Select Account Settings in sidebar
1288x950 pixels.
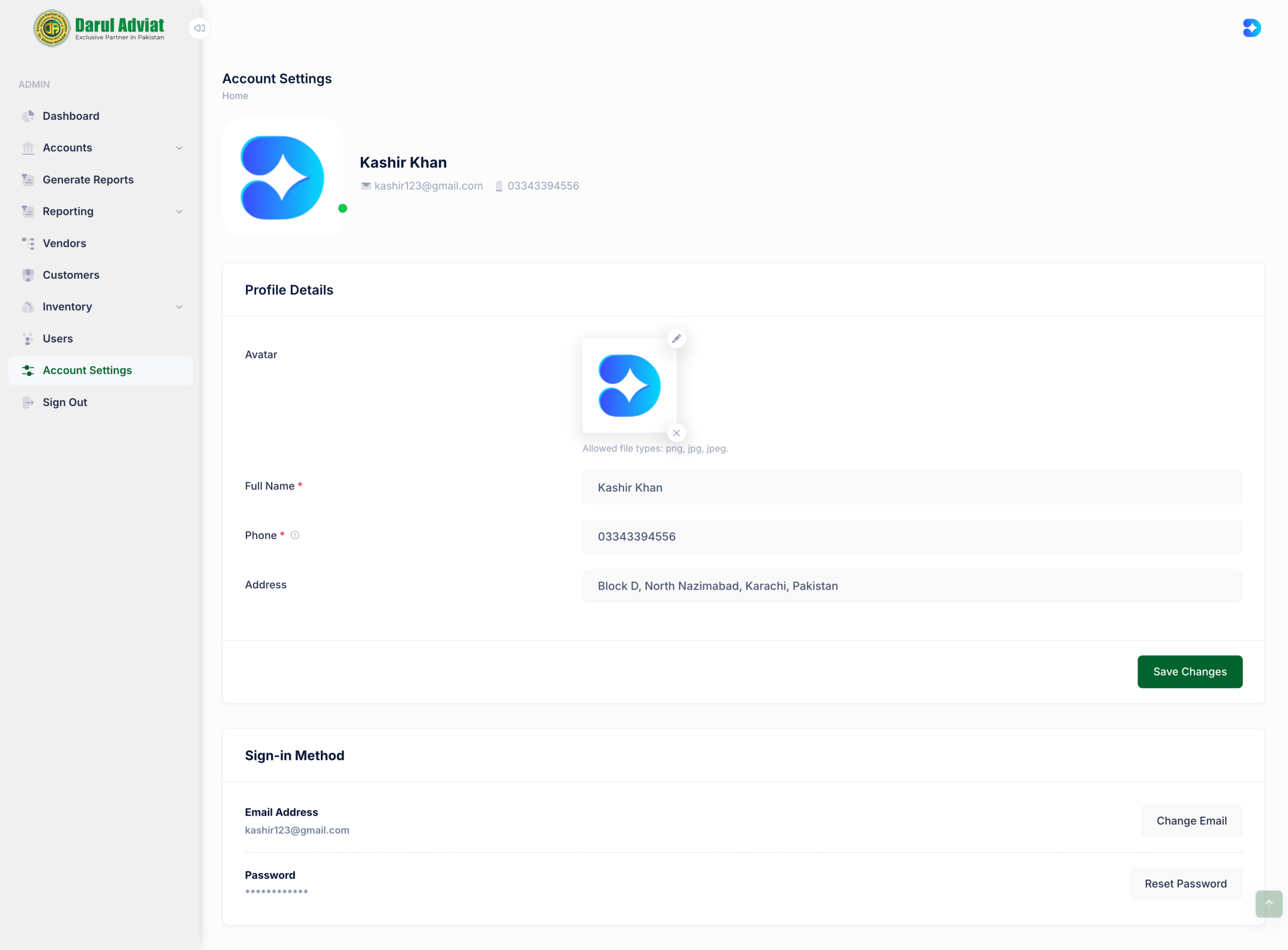pos(100,370)
